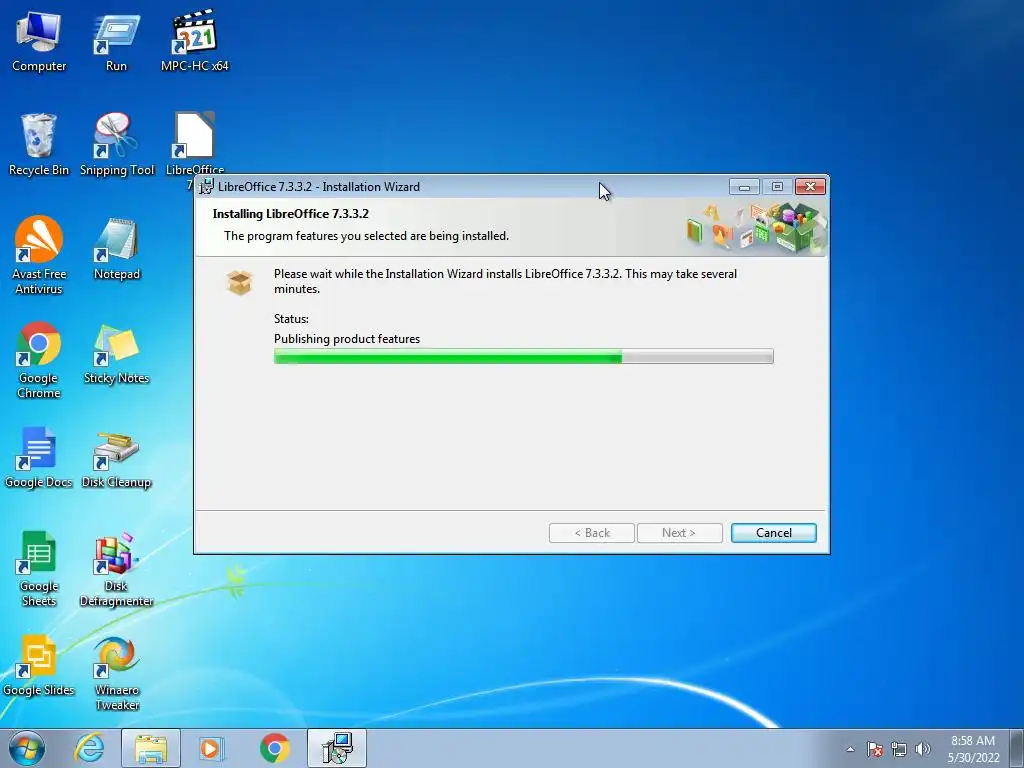Minimize the Installation Wizard window
Viewport: 1024px width, 768px height.
click(744, 187)
